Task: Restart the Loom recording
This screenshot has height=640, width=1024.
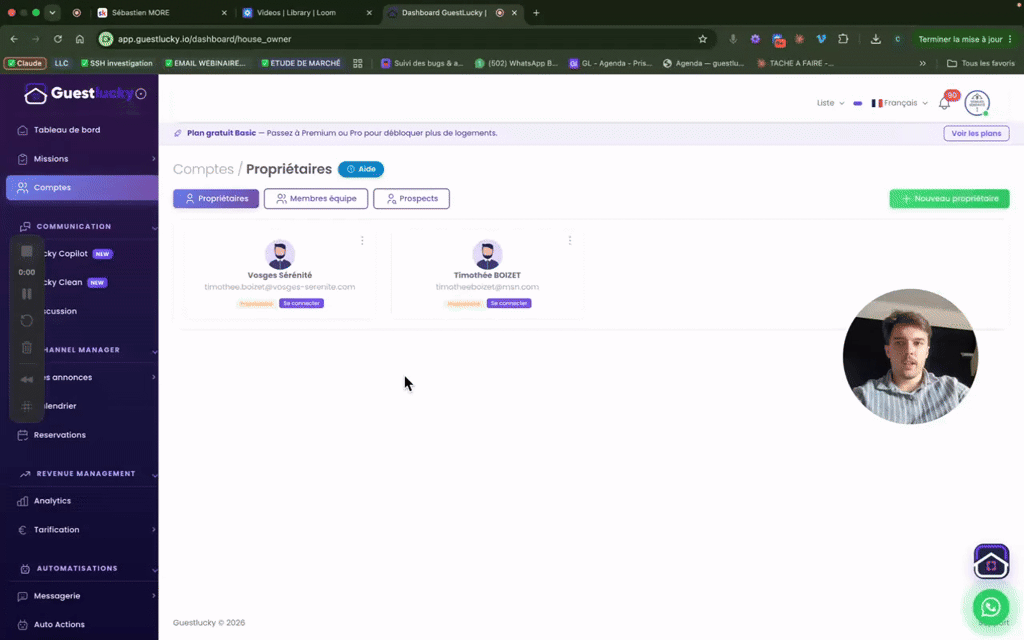Action: [27, 321]
